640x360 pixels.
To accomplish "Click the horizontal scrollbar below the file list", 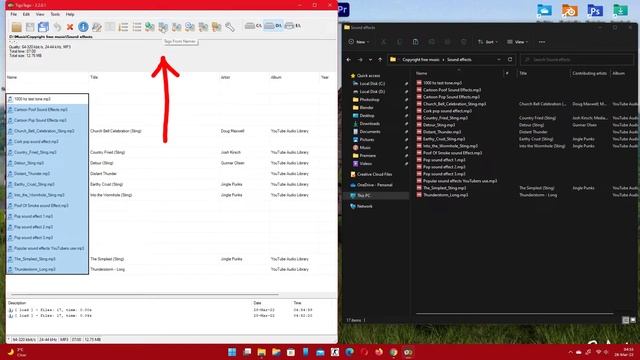I will pos(145,294).
